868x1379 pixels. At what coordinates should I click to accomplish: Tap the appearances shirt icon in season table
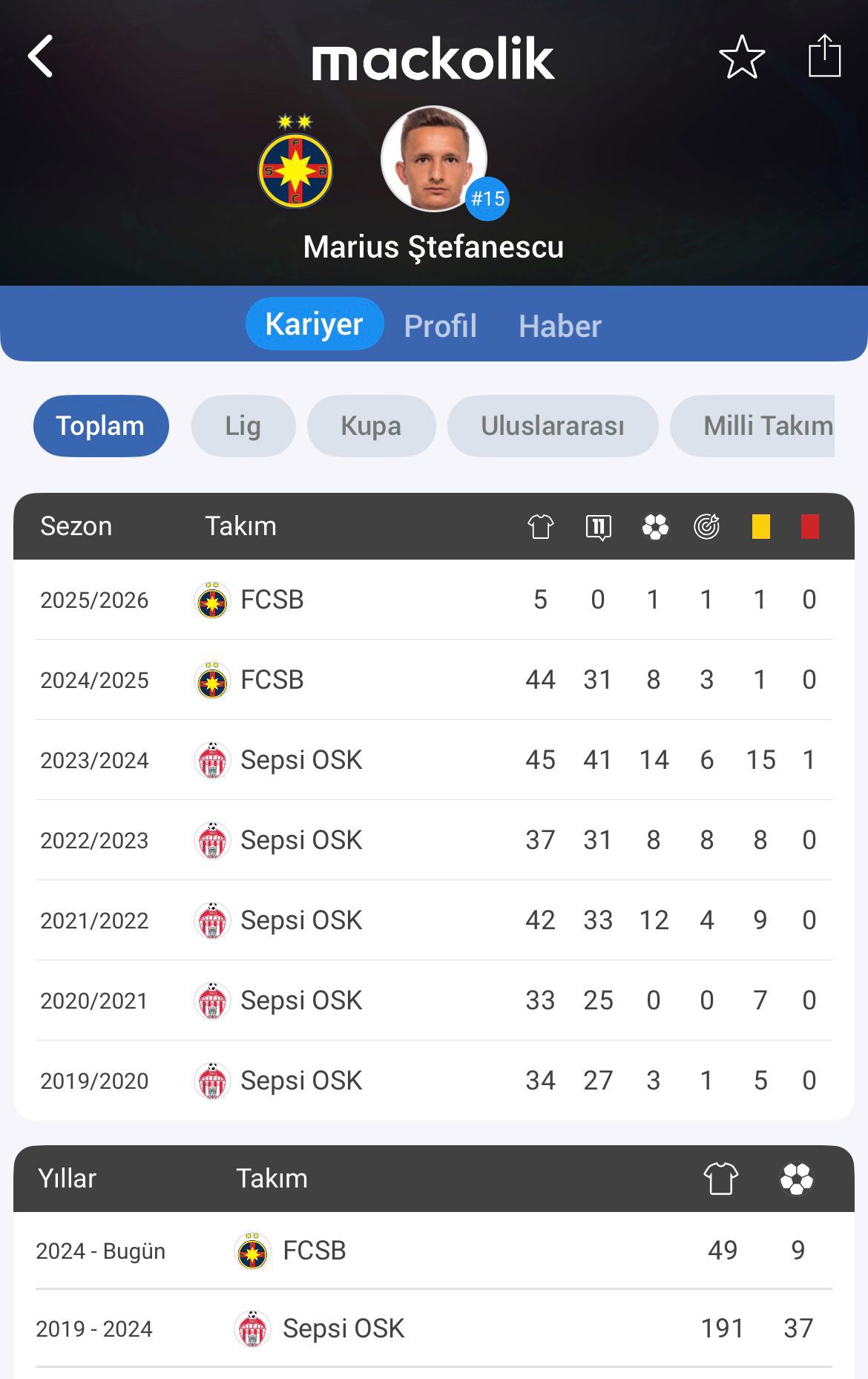[541, 526]
